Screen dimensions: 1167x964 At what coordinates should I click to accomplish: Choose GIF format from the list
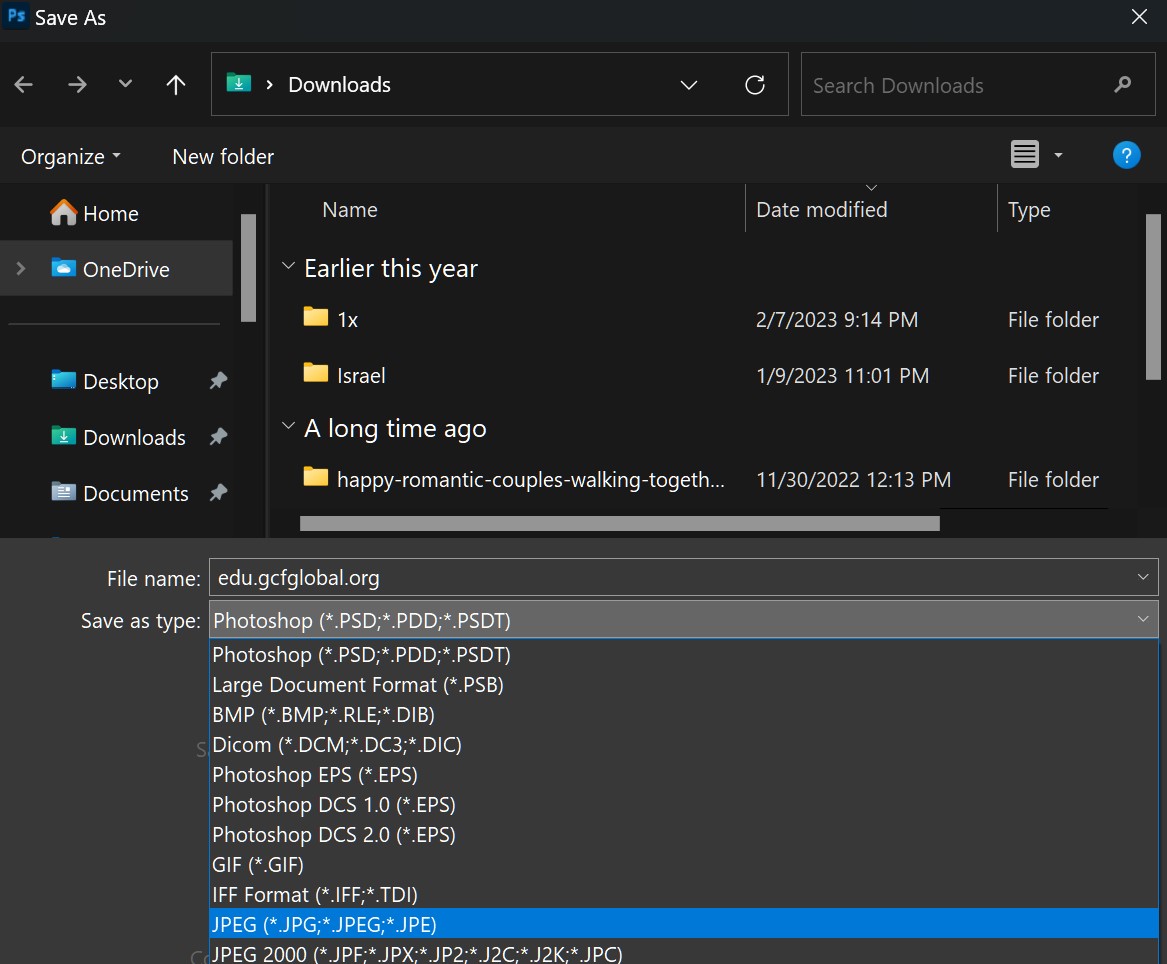click(x=258, y=864)
